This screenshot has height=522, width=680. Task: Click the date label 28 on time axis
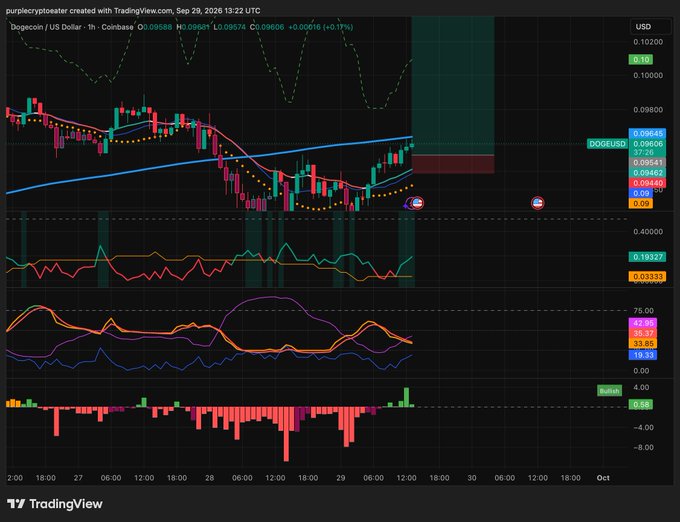209,478
